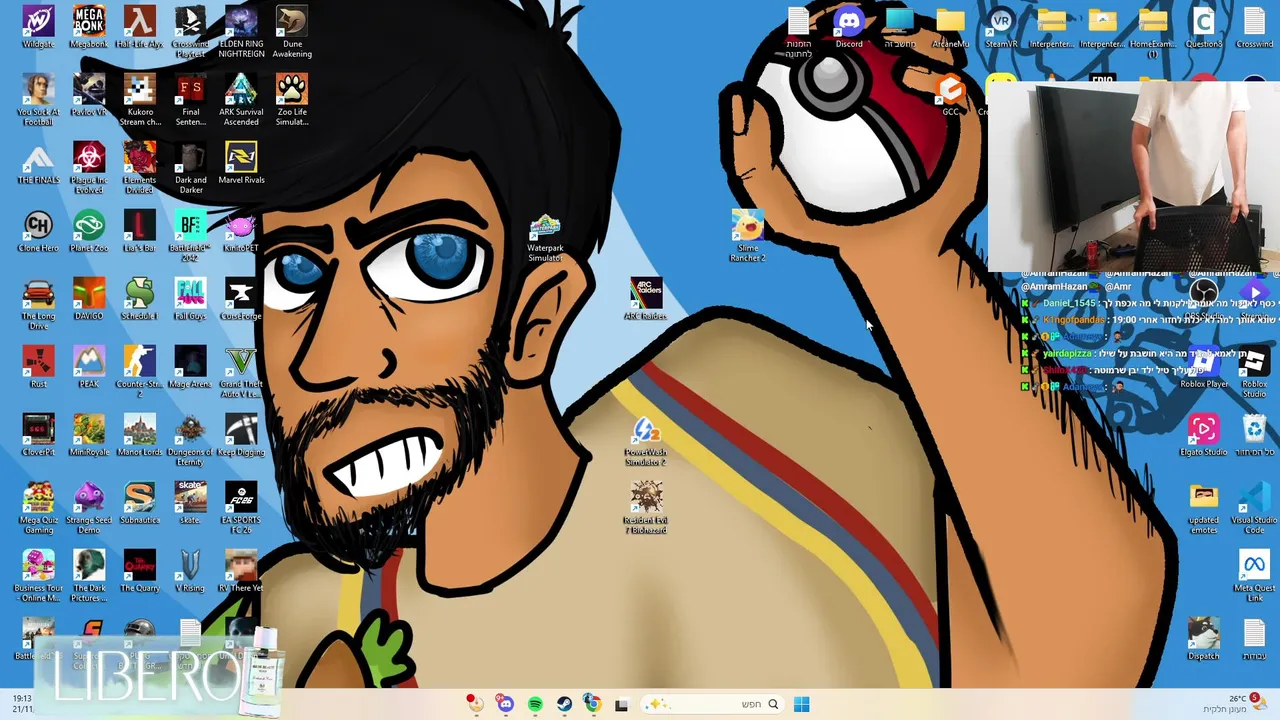
Task: Open the Mega Quiz Gaming shortcut
Action: point(38,508)
